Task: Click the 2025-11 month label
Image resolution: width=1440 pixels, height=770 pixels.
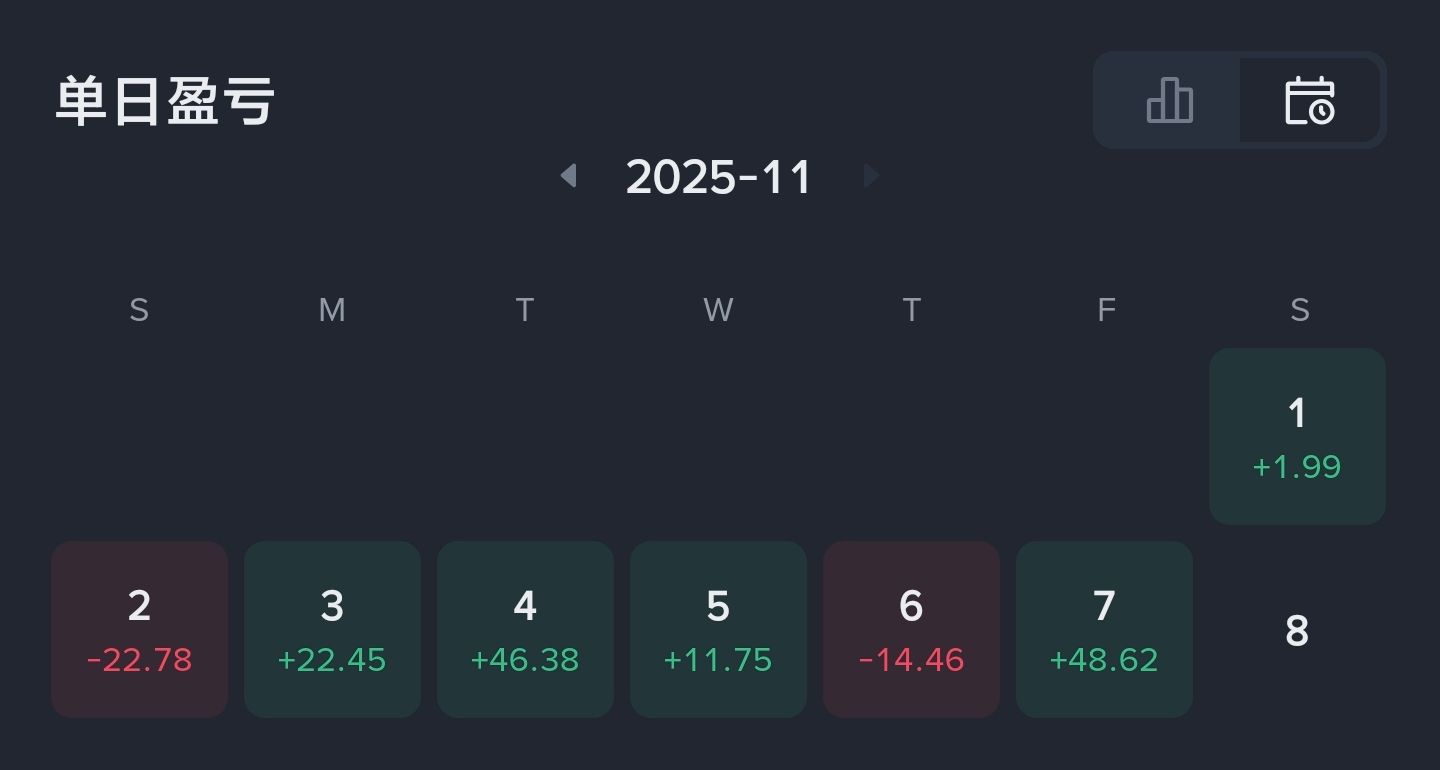Action: (x=718, y=177)
